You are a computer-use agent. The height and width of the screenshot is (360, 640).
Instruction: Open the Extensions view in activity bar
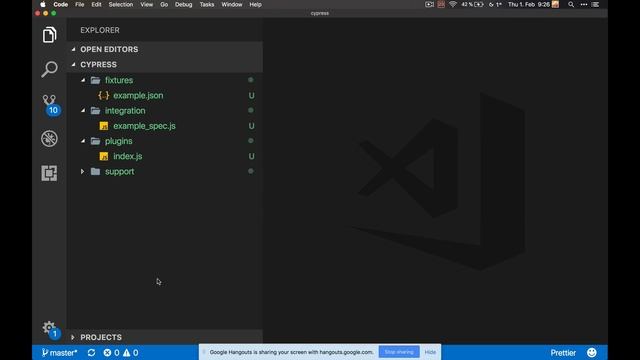tap(49, 173)
